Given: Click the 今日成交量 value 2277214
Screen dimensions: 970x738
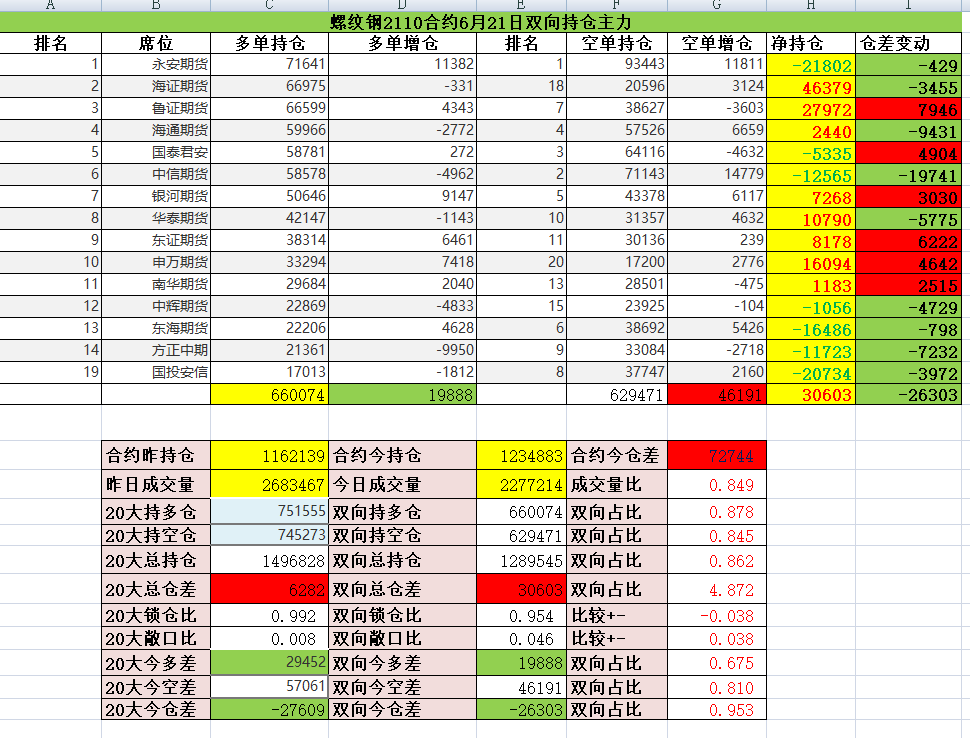Looking at the screenshot, I should pos(521,485).
